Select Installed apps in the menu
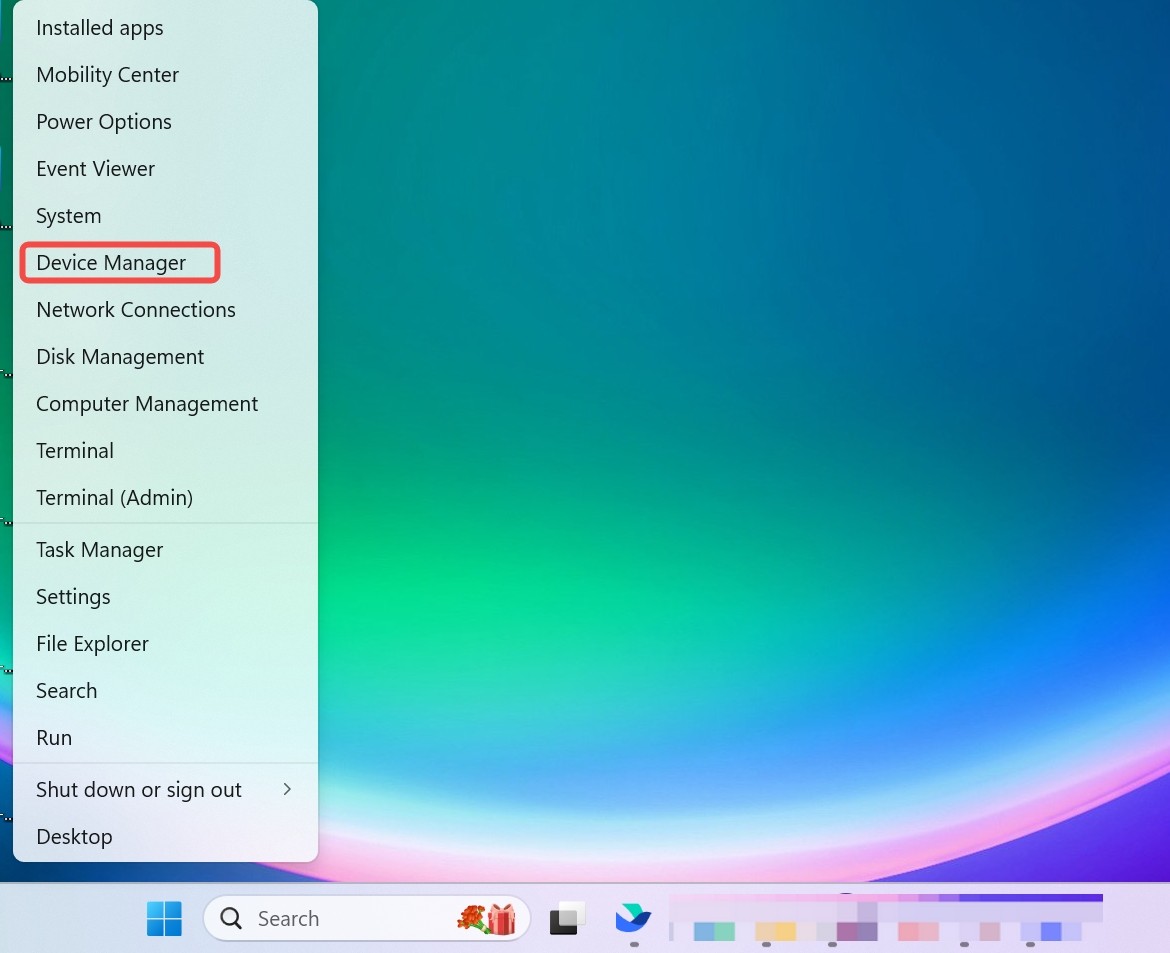 tap(100, 28)
